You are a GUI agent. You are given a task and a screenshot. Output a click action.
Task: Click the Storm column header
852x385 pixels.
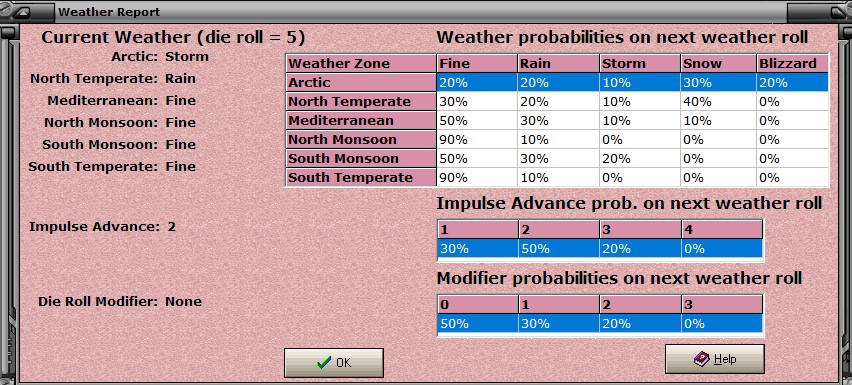coord(640,64)
